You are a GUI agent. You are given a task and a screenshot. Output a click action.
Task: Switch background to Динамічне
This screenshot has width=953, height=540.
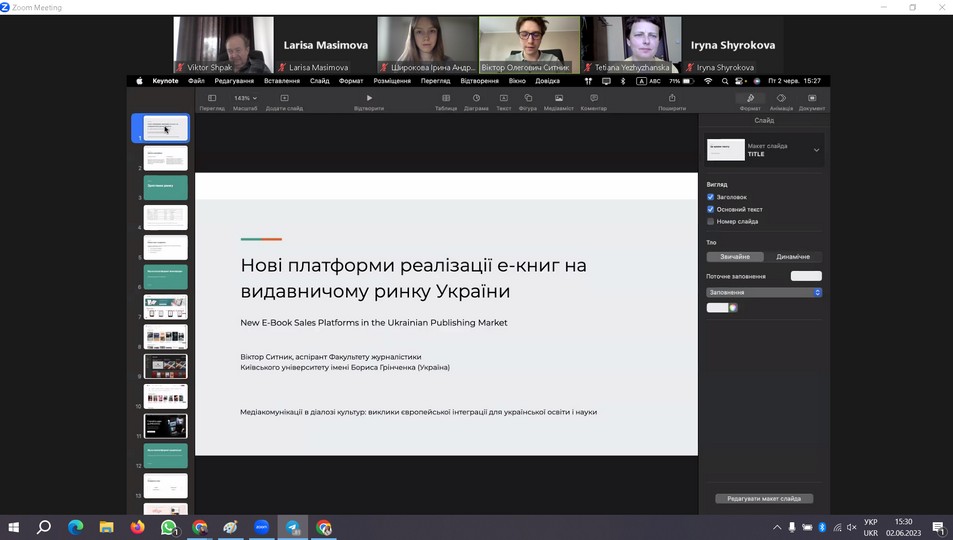click(793, 257)
